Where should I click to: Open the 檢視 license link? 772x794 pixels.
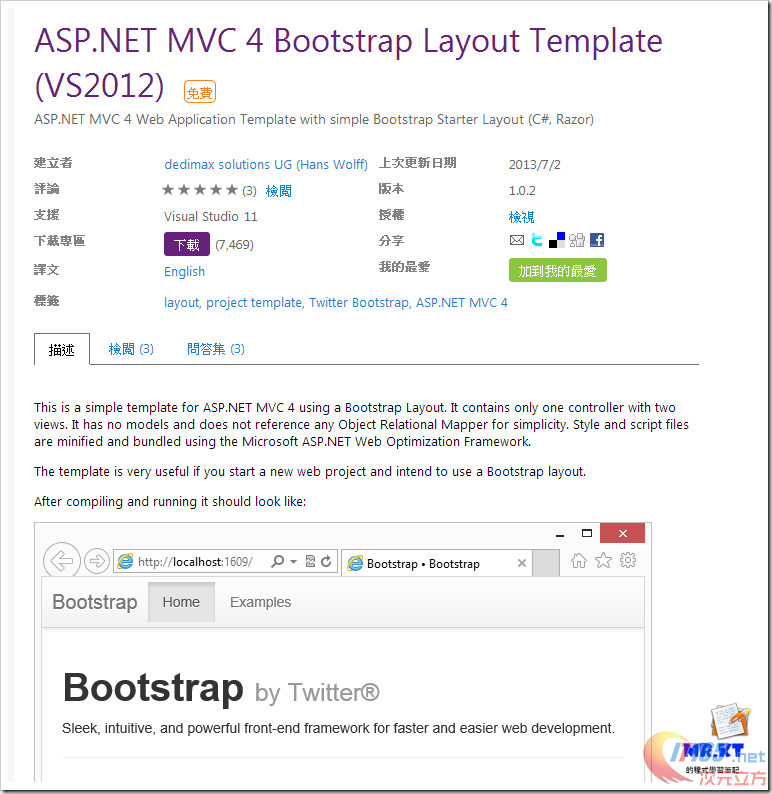(x=521, y=217)
